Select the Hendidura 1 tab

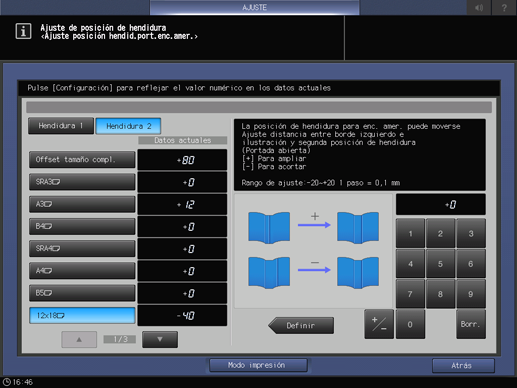coord(61,126)
